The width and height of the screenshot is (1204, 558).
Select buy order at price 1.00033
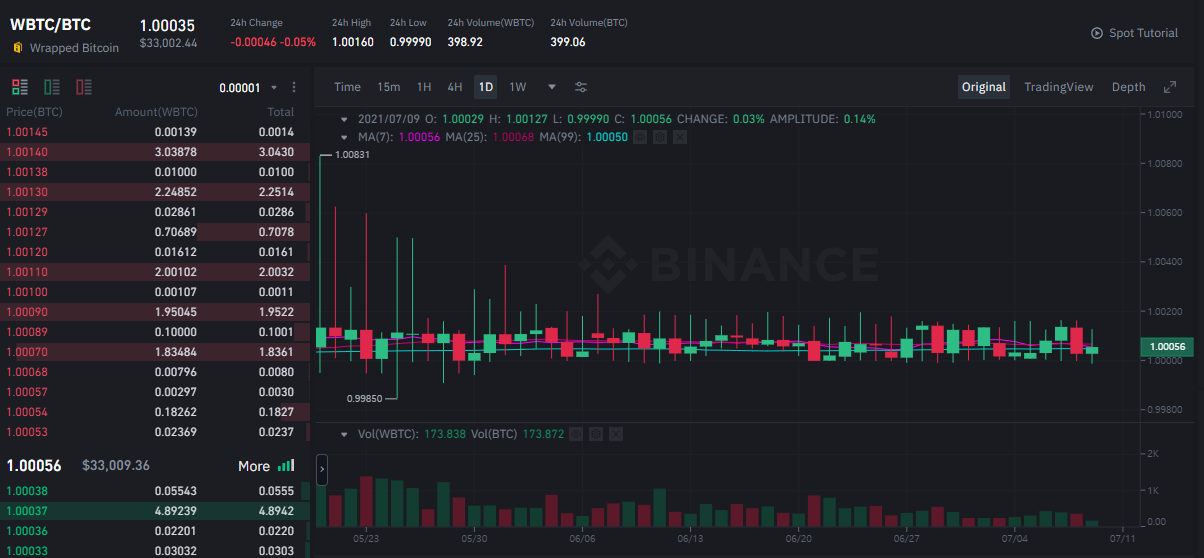click(155, 551)
